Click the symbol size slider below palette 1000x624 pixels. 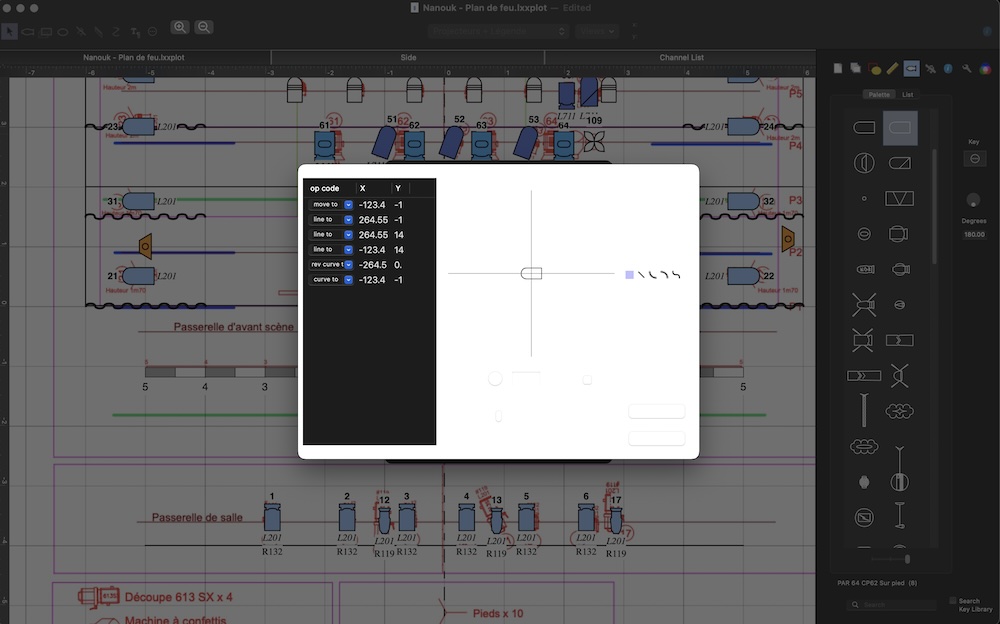click(891, 560)
